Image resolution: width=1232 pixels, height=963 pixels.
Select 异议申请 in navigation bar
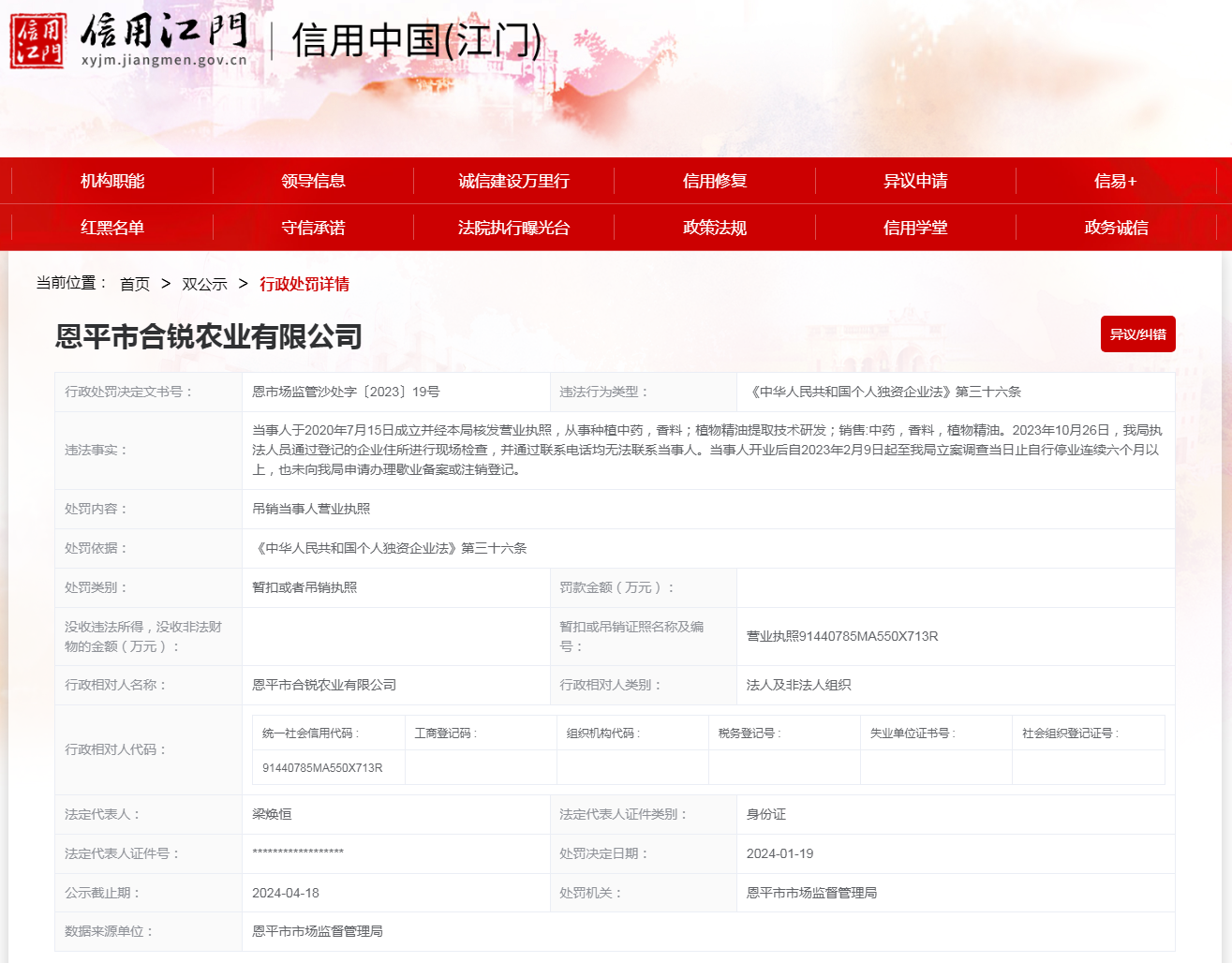click(915, 181)
